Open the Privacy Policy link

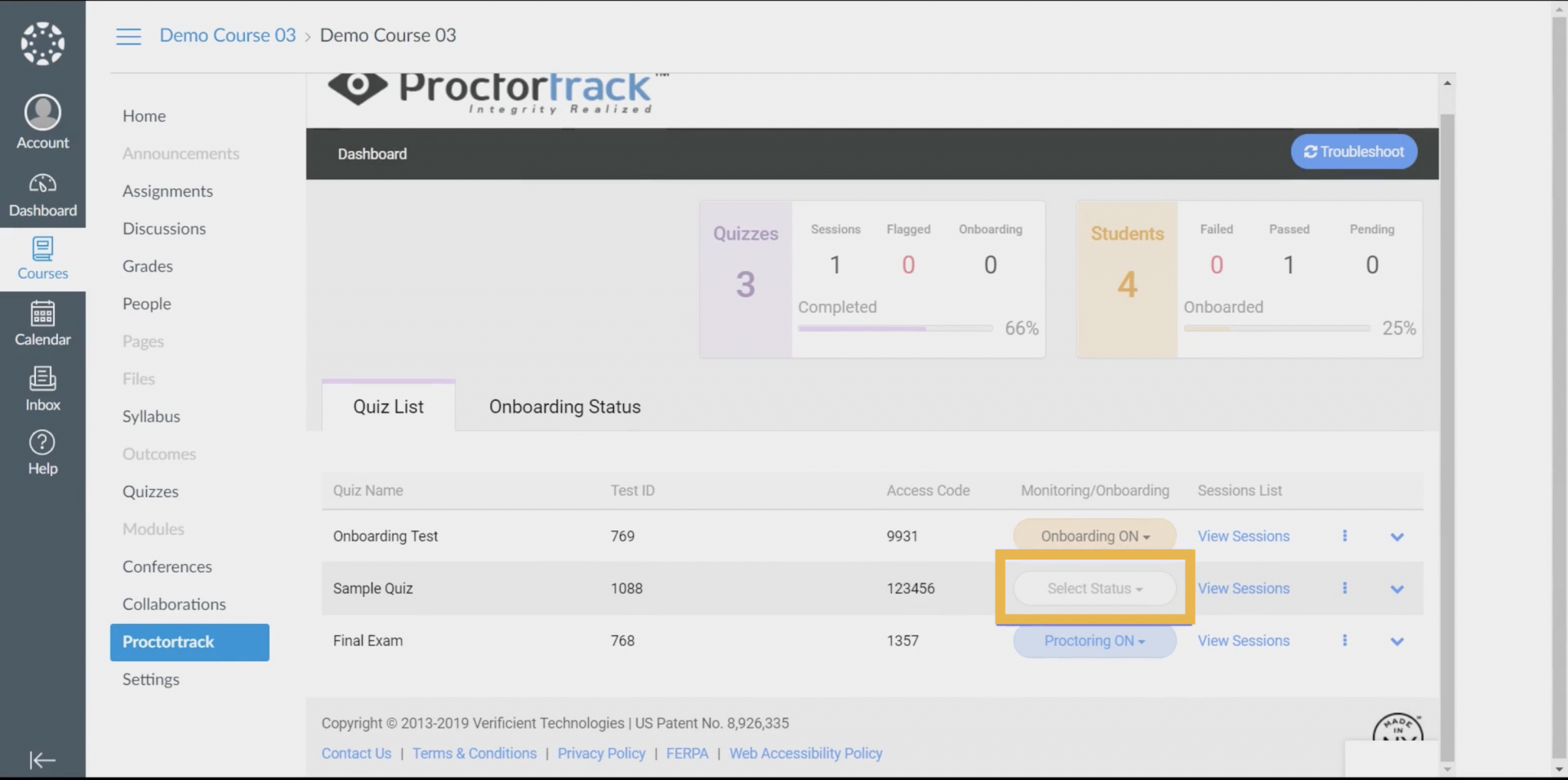[601, 752]
